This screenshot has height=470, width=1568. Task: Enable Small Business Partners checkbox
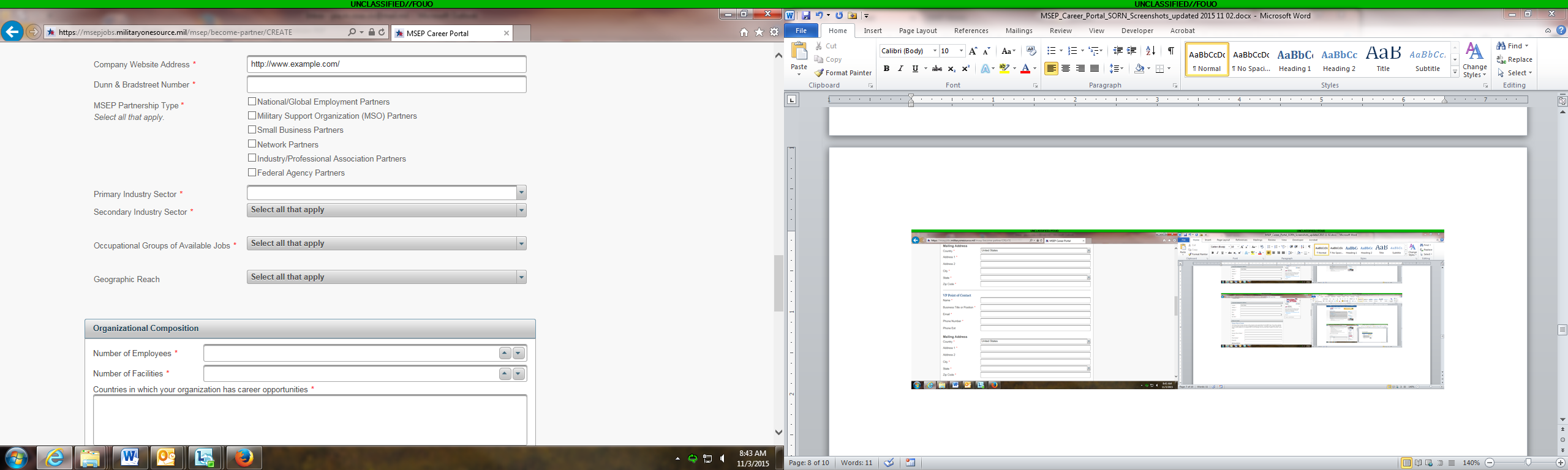[252, 130]
